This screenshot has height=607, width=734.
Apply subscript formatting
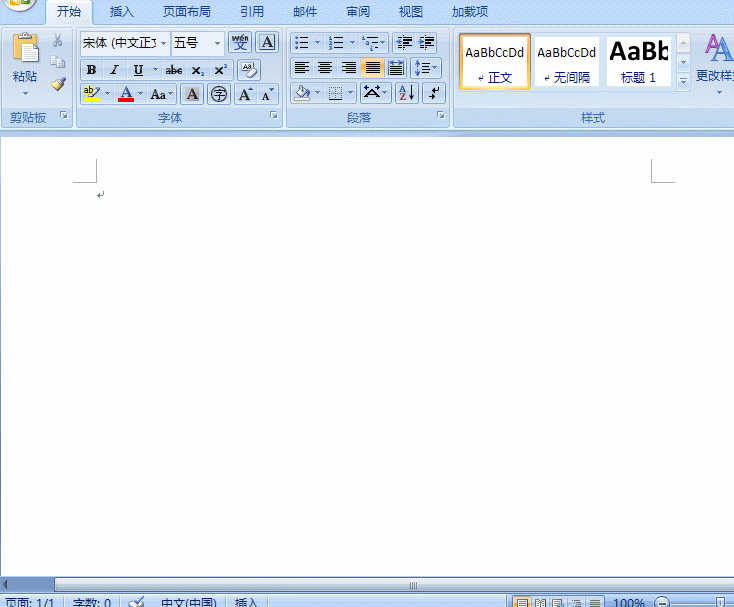pos(198,70)
